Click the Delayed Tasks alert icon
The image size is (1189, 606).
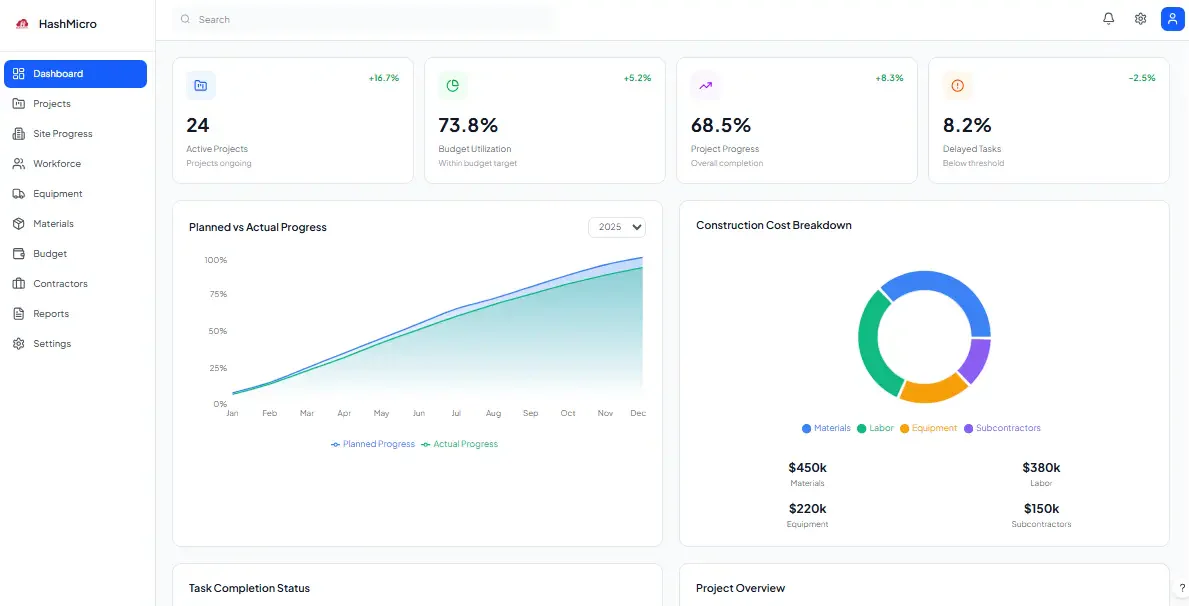click(957, 86)
